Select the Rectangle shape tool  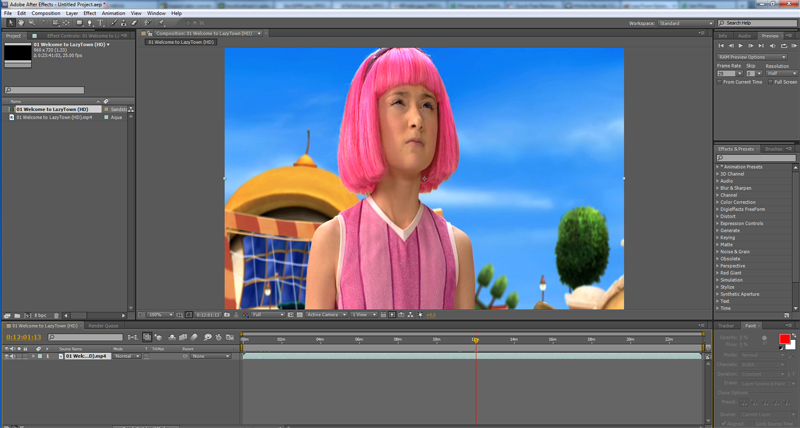coord(79,23)
